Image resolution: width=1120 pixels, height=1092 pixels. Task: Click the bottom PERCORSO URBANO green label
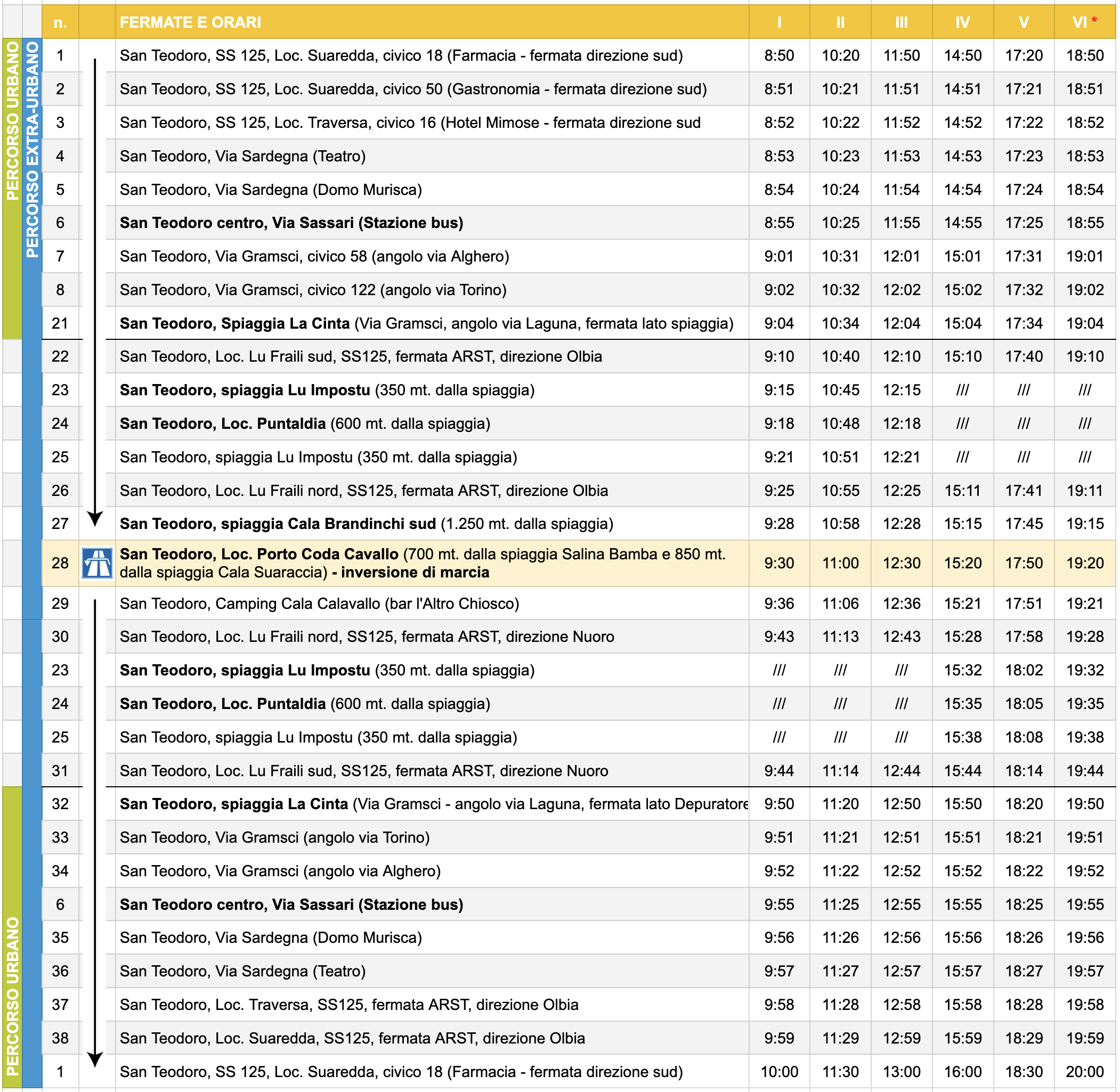(x=12, y=996)
